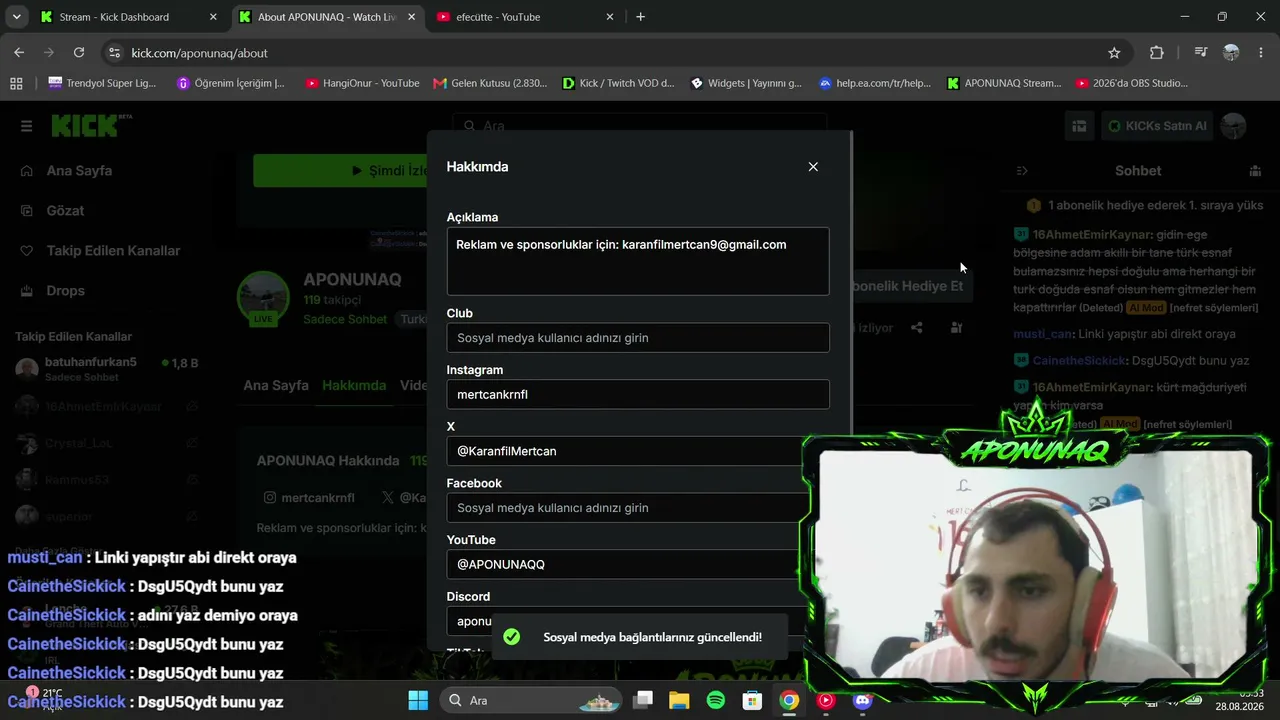1280x720 pixels.
Task: Open the apps grid in bookmarks bar
Action: 16,84
